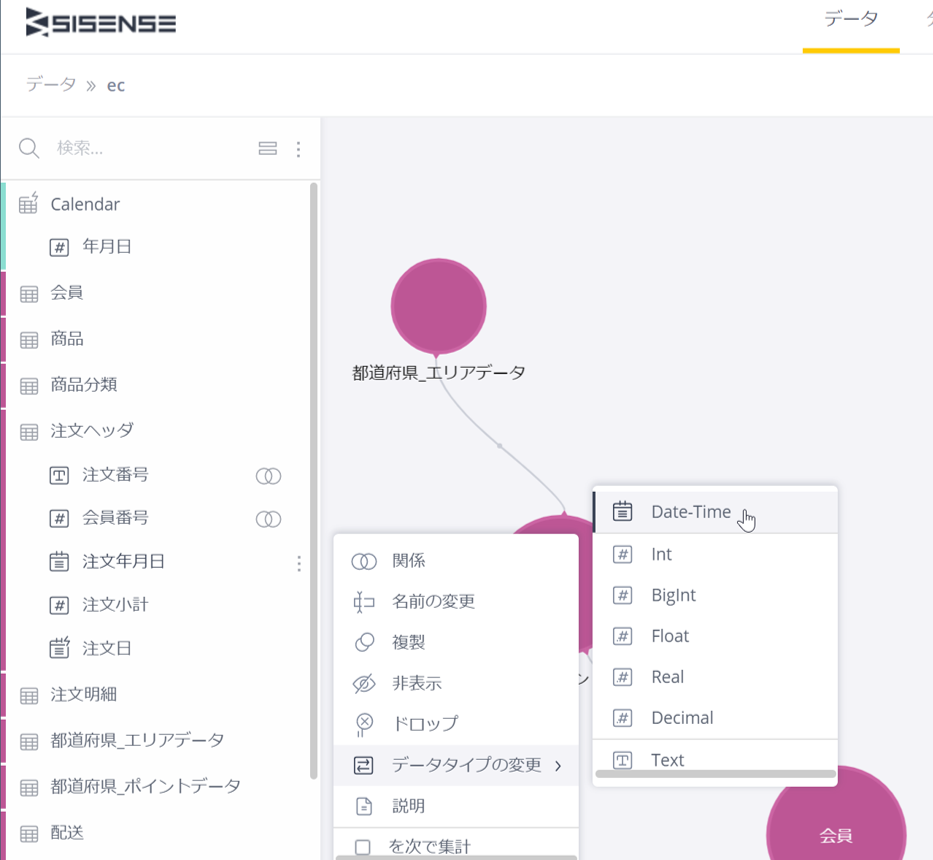This screenshot has width=933, height=860.
Task: Select the 注文番号 column
Action: pyautogui.click(x=115, y=475)
